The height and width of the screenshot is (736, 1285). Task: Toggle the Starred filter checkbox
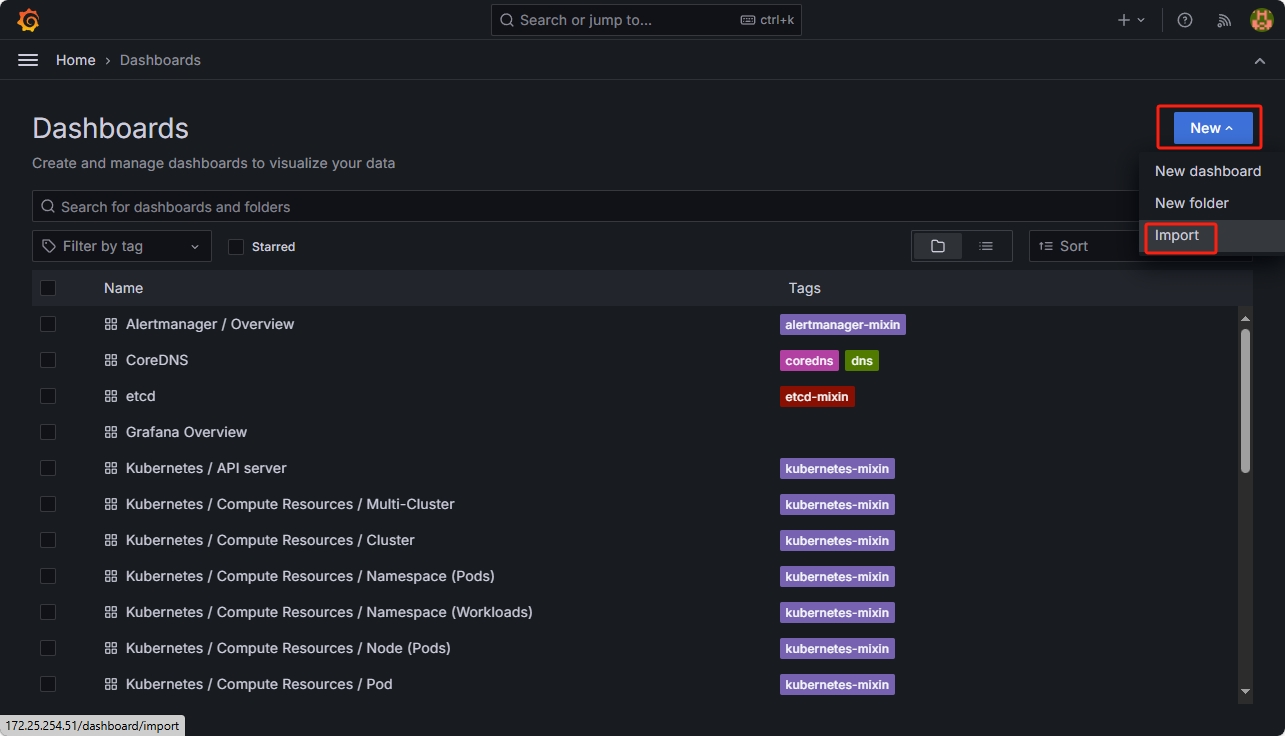coord(236,247)
